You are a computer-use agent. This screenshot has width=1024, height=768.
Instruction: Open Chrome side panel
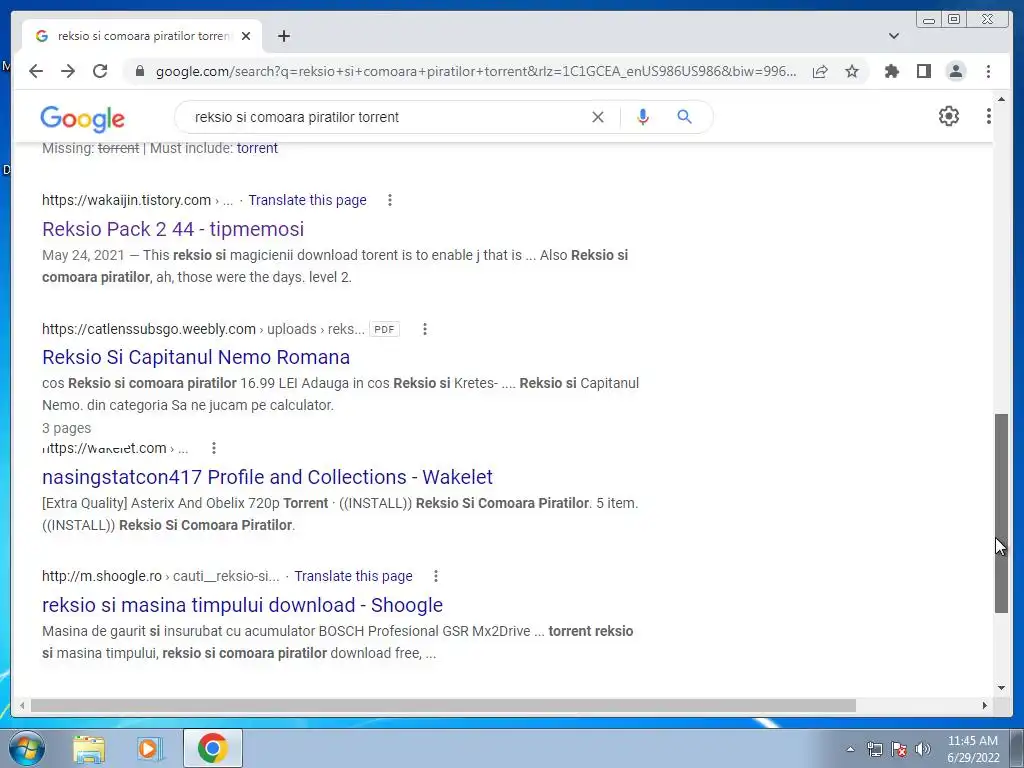point(923,71)
